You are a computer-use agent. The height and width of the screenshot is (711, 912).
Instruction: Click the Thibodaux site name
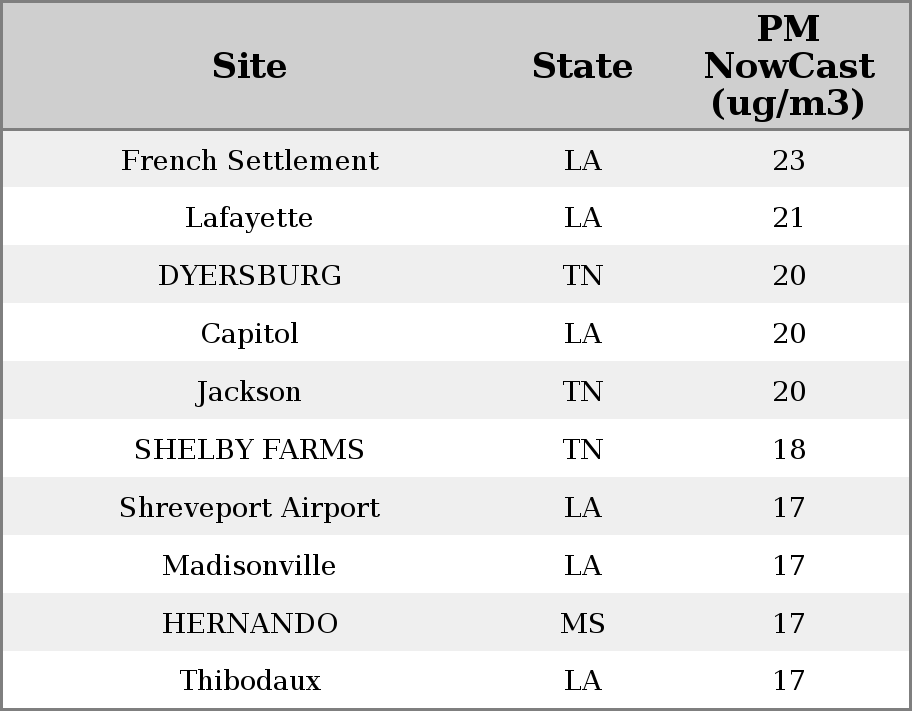click(250, 681)
